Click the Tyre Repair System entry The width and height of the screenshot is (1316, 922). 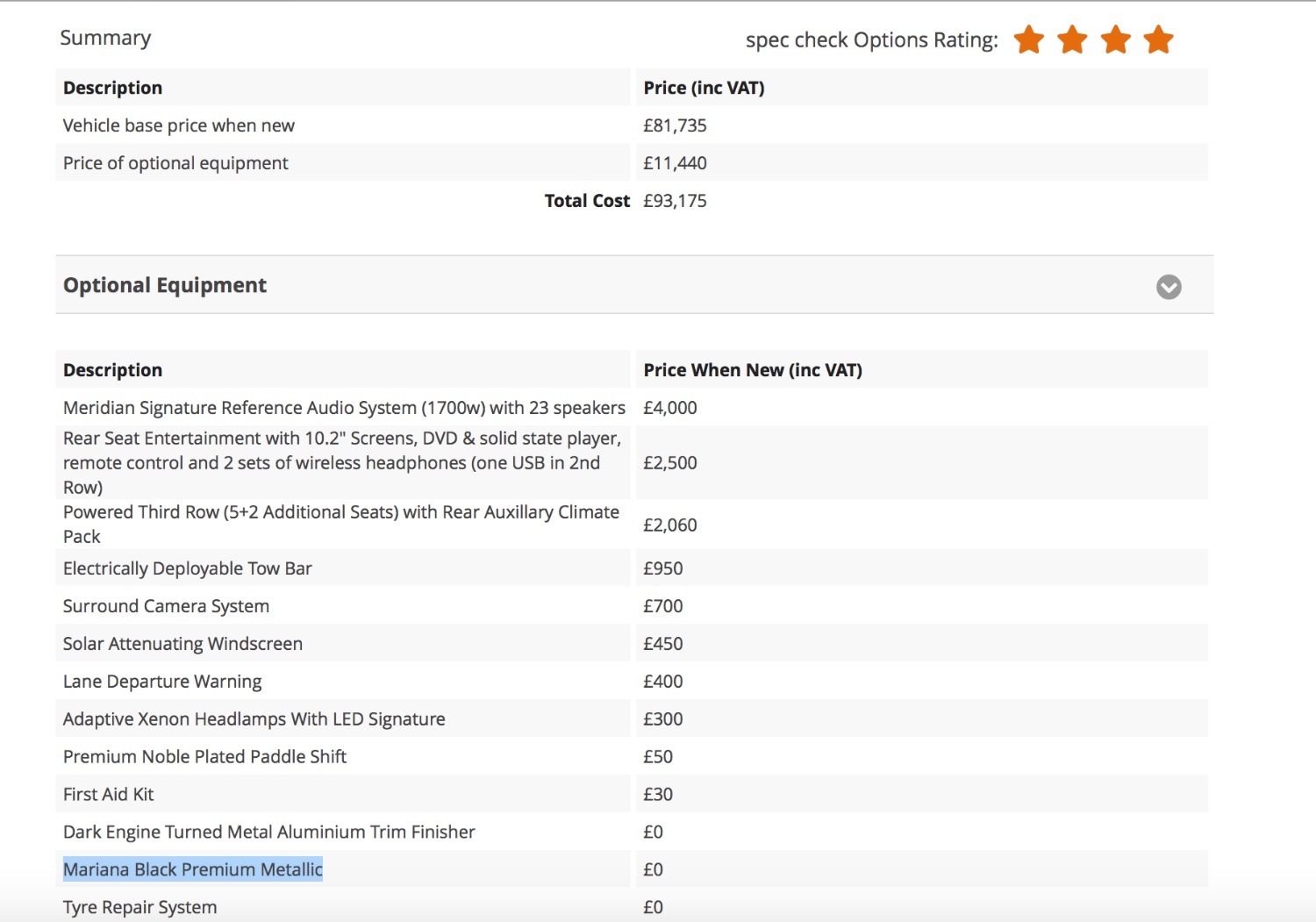point(139,907)
